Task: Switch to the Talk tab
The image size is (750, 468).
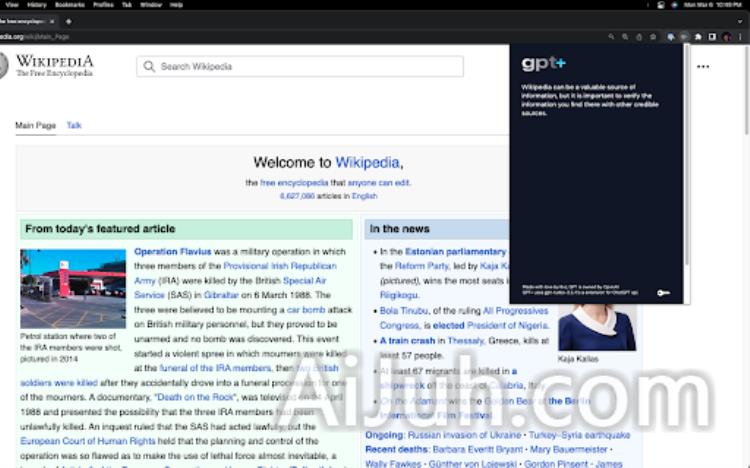Action: click(74, 125)
